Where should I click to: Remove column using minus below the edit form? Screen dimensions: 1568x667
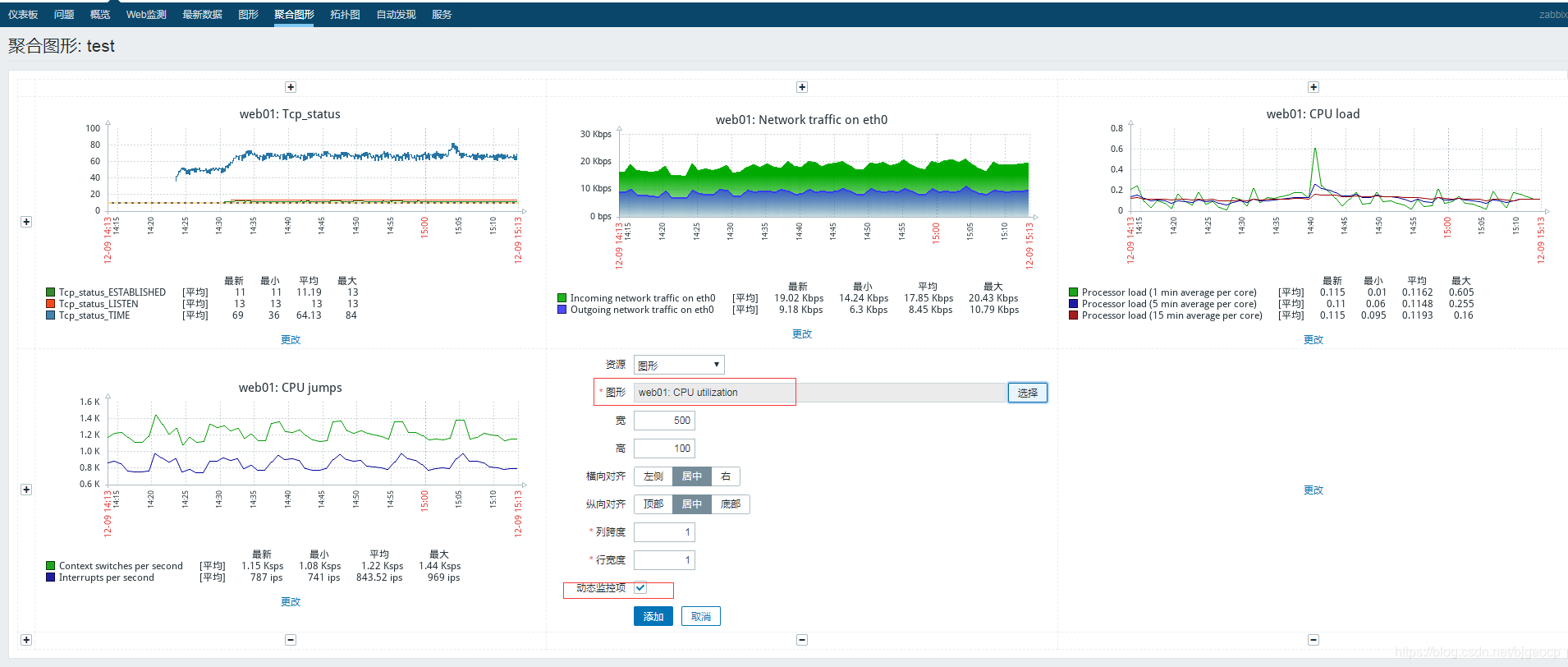pos(802,640)
